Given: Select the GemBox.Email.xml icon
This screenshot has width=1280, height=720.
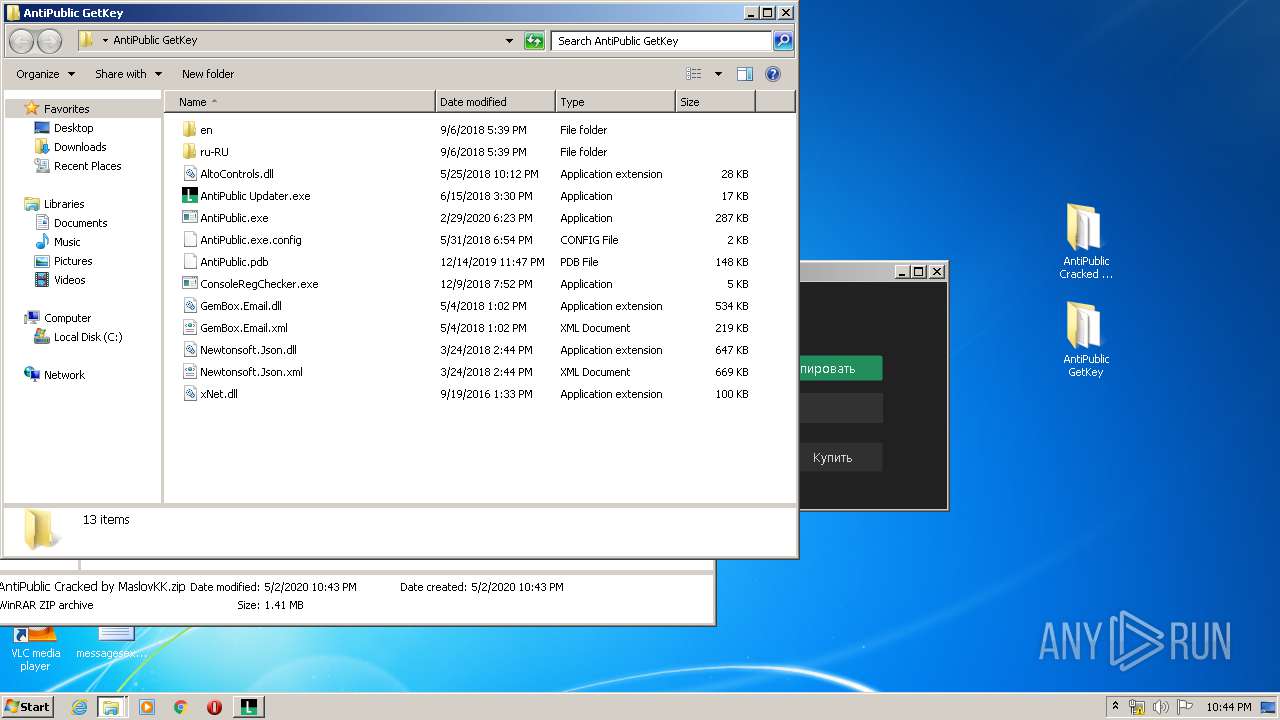Looking at the screenshot, I should coord(190,328).
